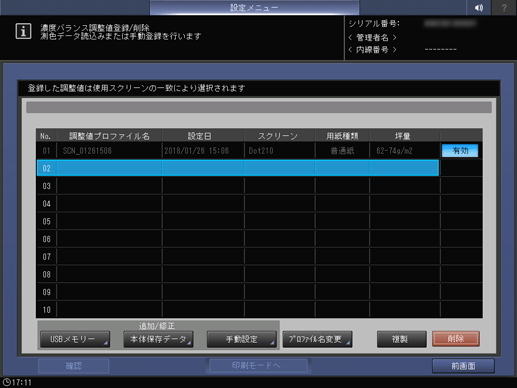The height and width of the screenshot is (388, 517).
Task: Click the clock icon showing 17:11
Action: [x=6, y=382]
